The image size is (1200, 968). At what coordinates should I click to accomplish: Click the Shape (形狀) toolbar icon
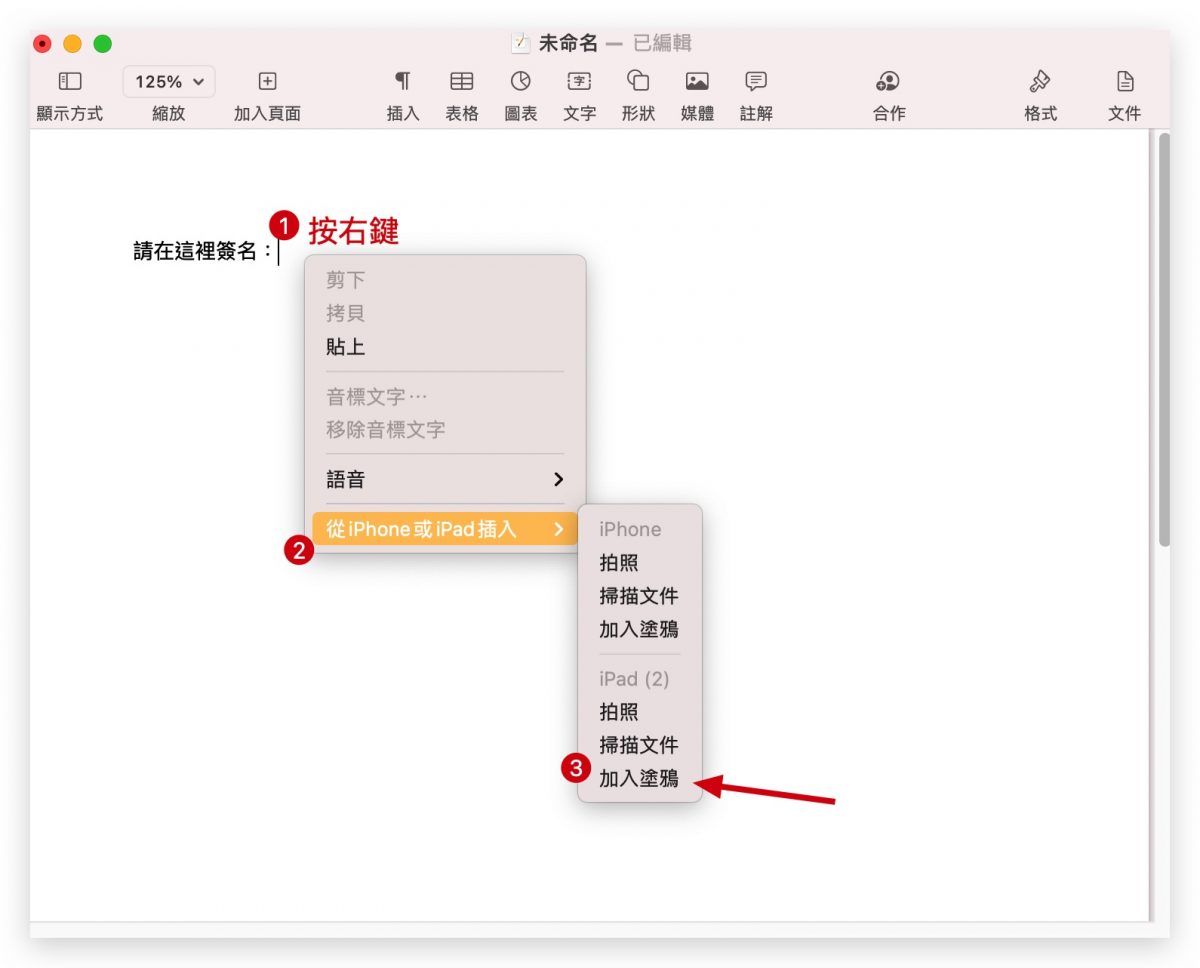tap(638, 81)
